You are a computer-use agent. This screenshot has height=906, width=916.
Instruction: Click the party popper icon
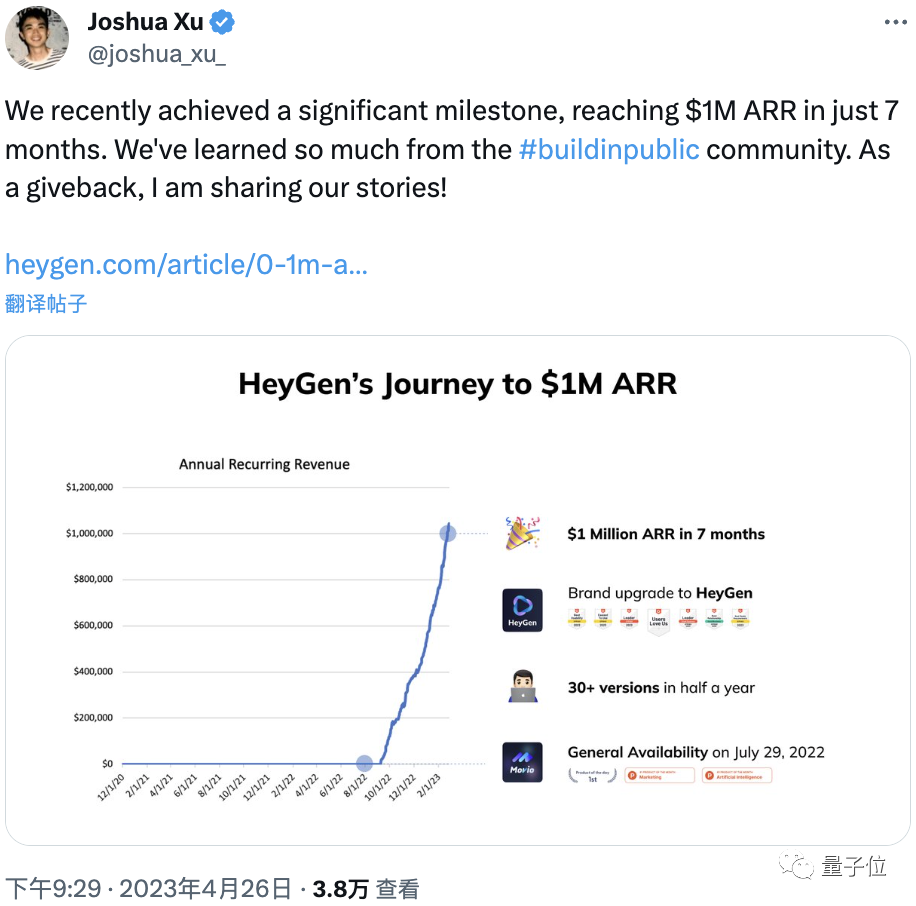[x=522, y=533]
